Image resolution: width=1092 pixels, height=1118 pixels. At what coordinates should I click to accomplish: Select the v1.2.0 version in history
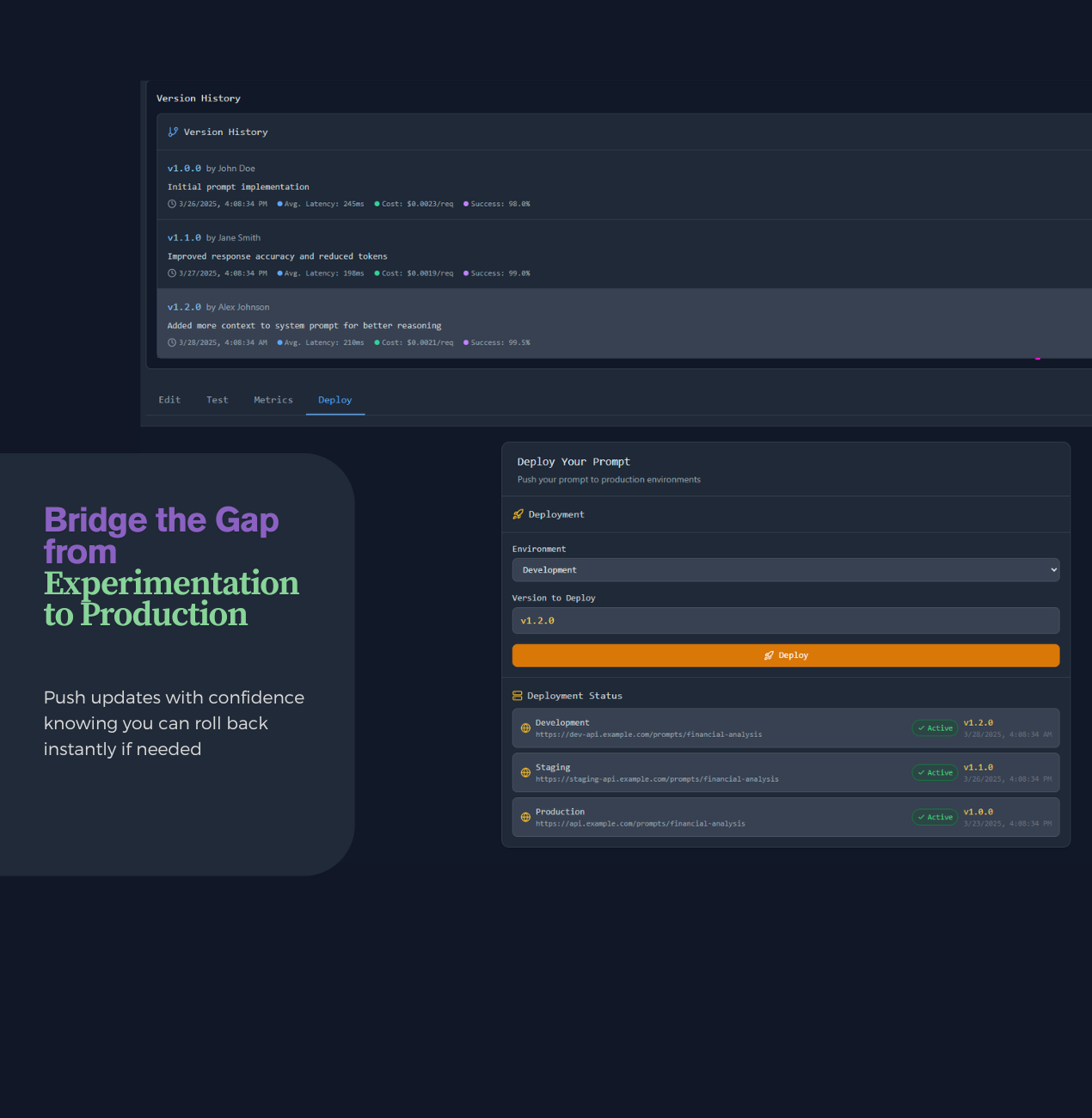[x=184, y=307]
